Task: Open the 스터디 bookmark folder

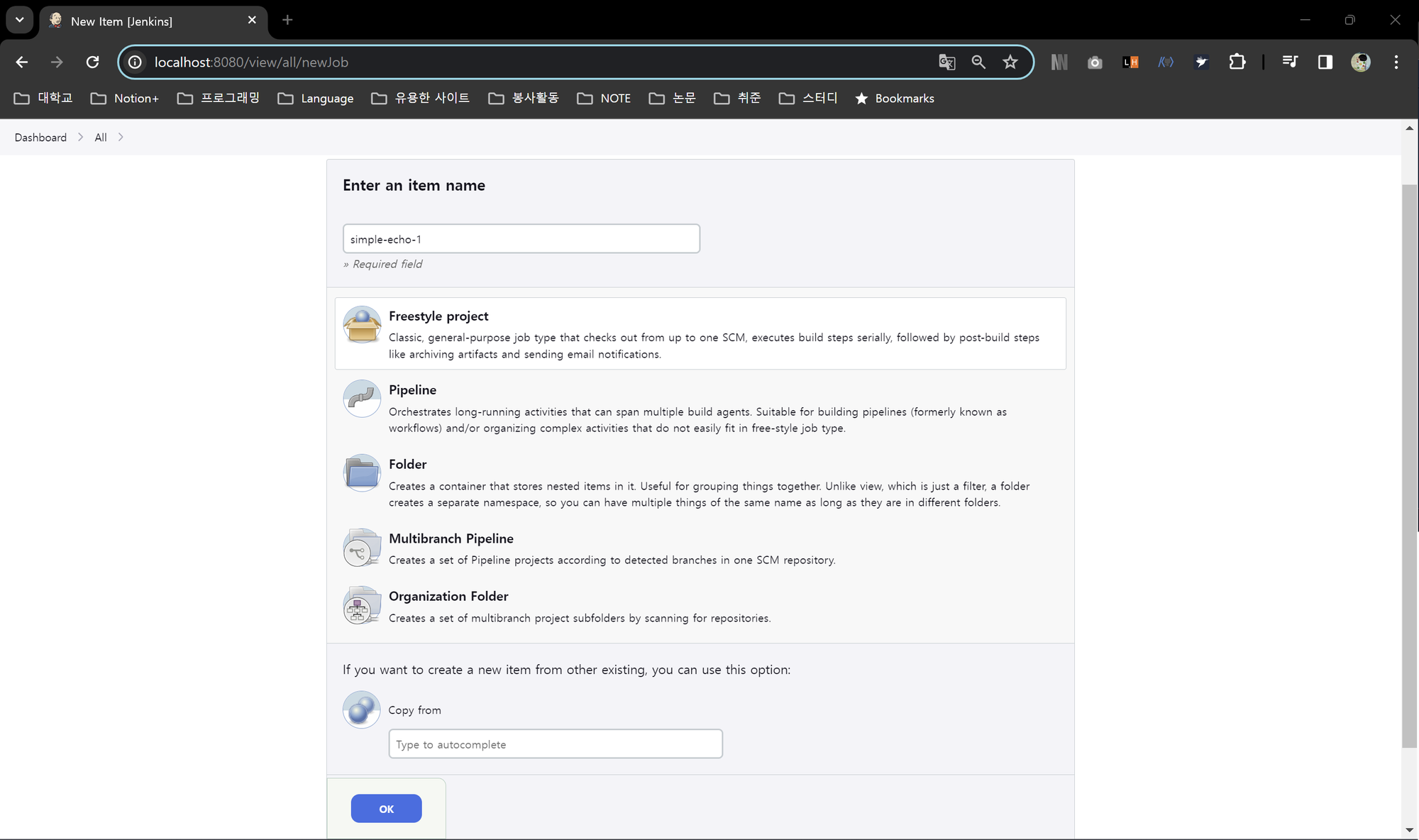Action: [808, 98]
